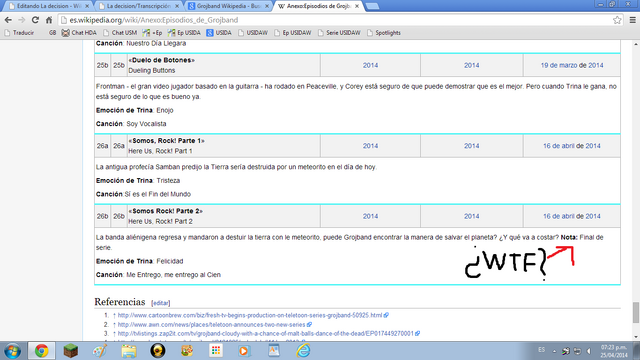Open the awn.com teletoon reference link
640x360 pixels.
(211, 324)
